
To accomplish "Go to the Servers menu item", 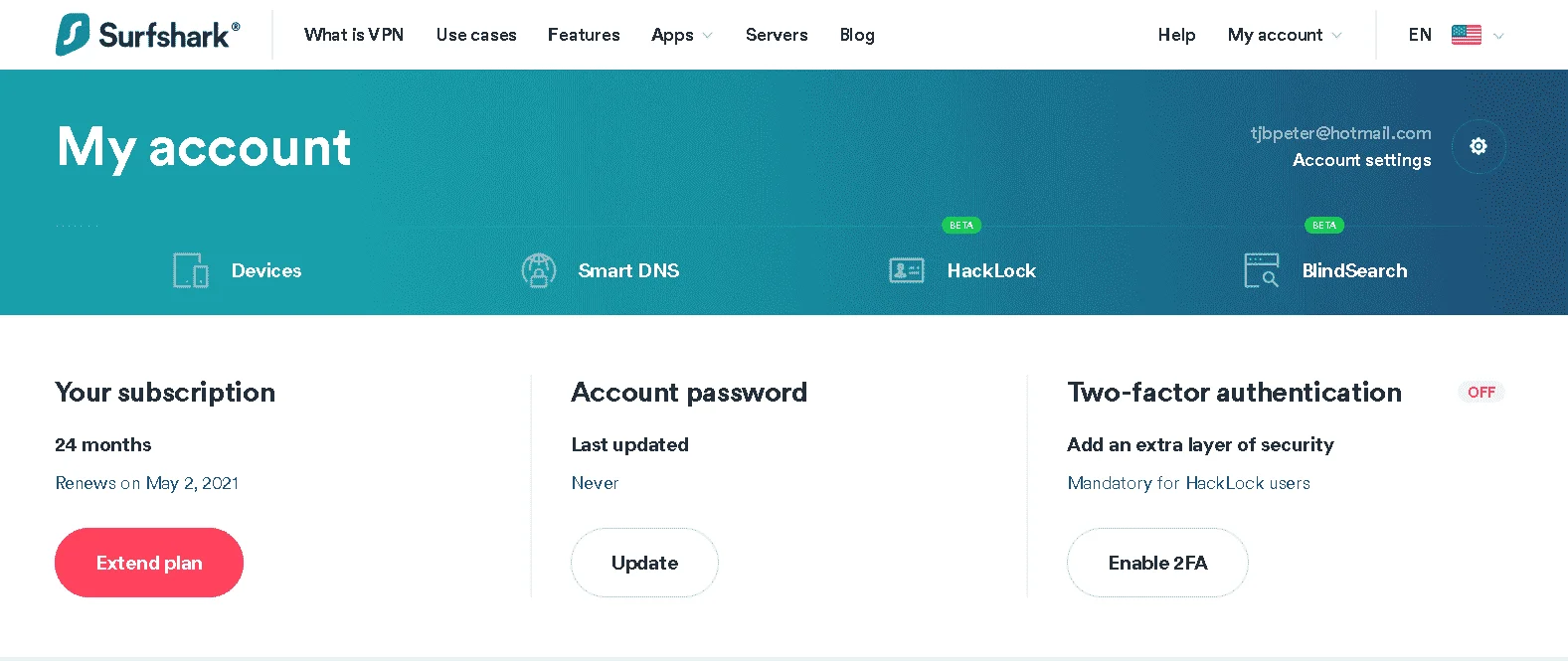I will (x=777, y=35).
